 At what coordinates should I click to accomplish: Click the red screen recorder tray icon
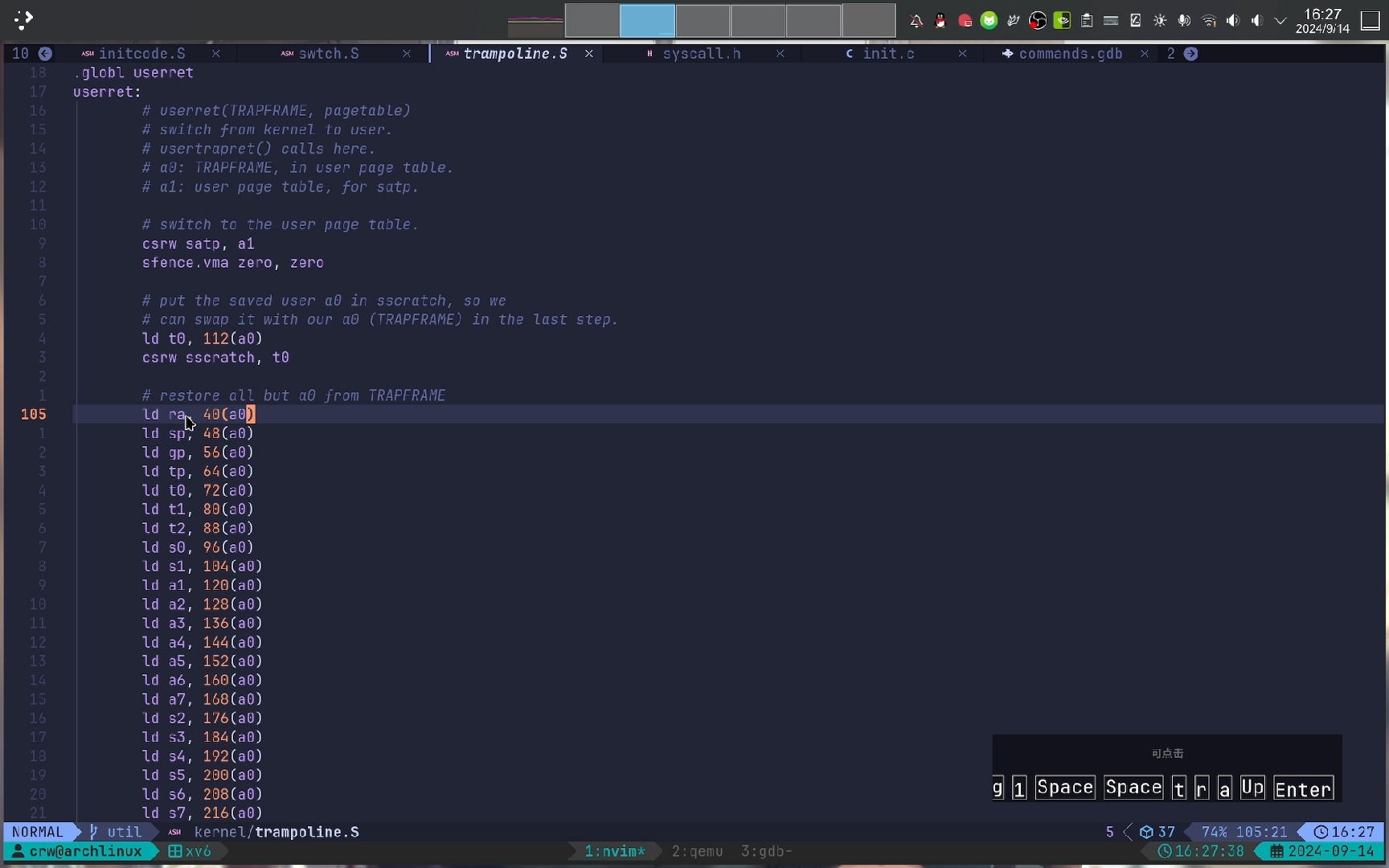click(x=965, y=21)
